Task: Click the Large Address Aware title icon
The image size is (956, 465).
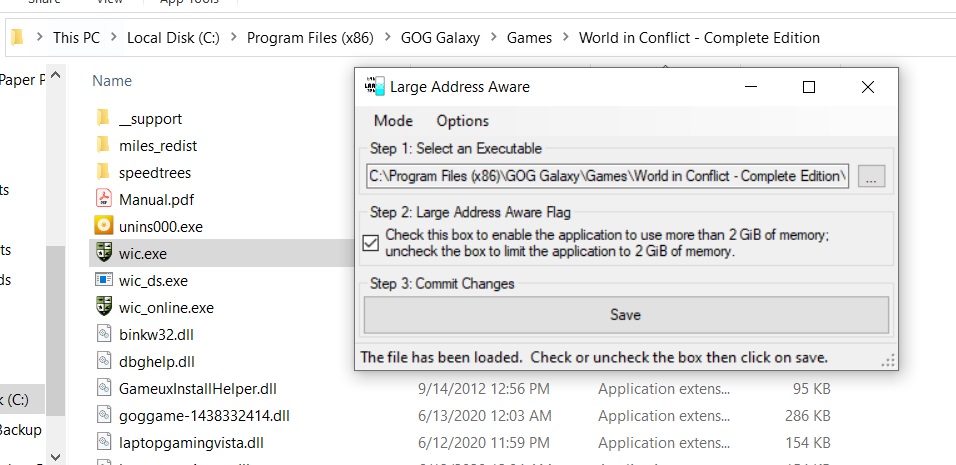Action: tap(374, 87)
